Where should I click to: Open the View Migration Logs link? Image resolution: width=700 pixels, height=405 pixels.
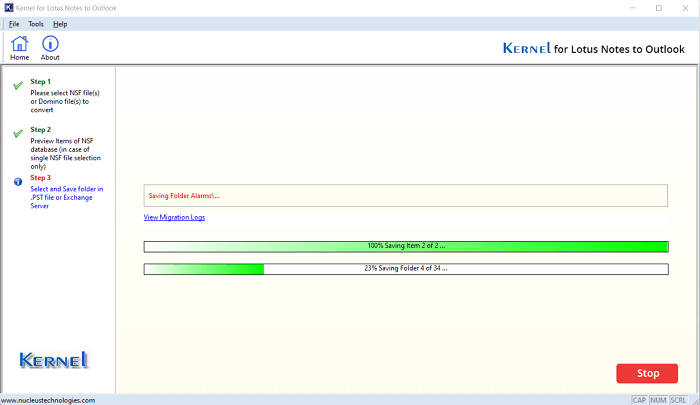174,217
